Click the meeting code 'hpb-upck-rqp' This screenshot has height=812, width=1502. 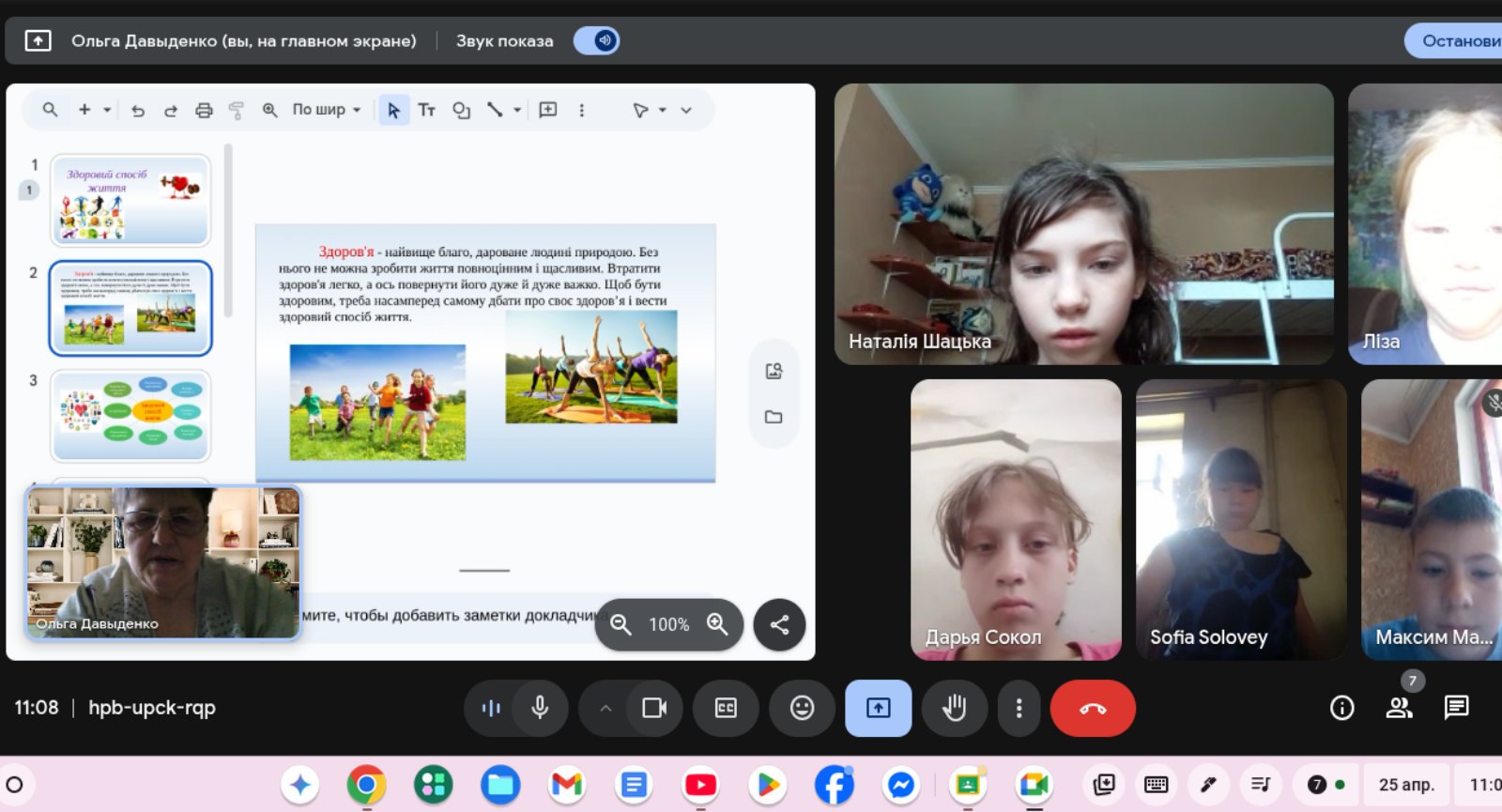coord(152,708)
